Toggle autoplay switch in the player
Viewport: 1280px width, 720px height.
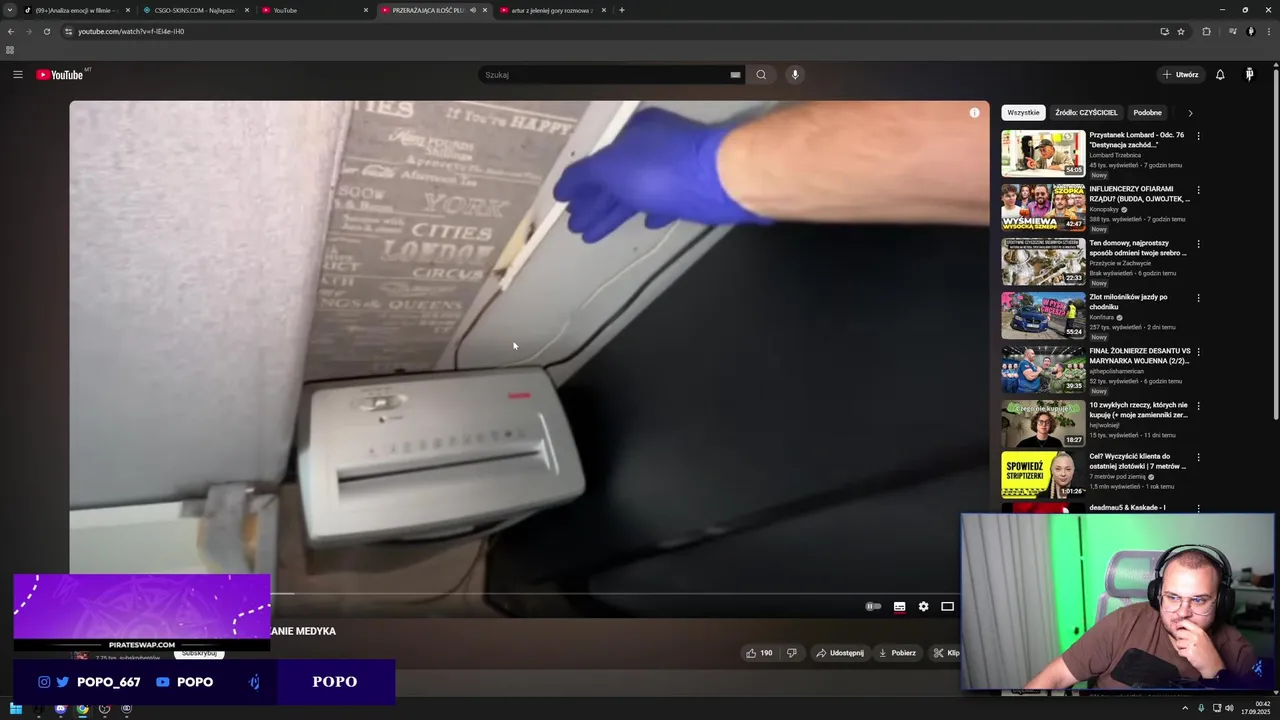pos(873,606)
